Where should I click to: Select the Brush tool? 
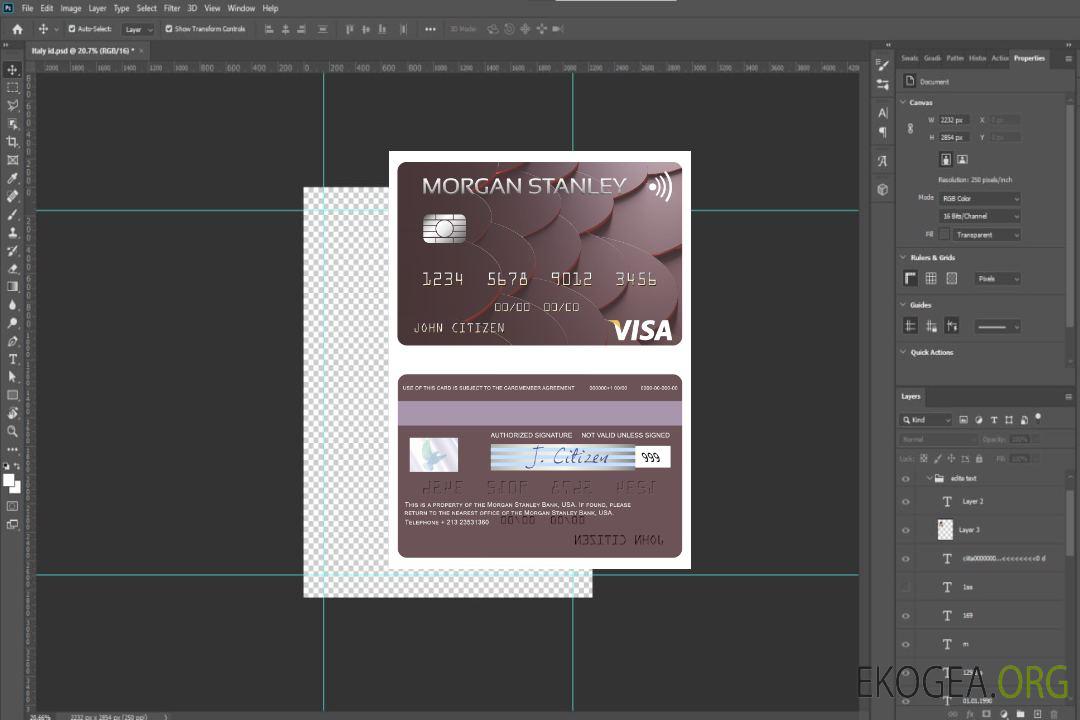click(x=12, y=214)
